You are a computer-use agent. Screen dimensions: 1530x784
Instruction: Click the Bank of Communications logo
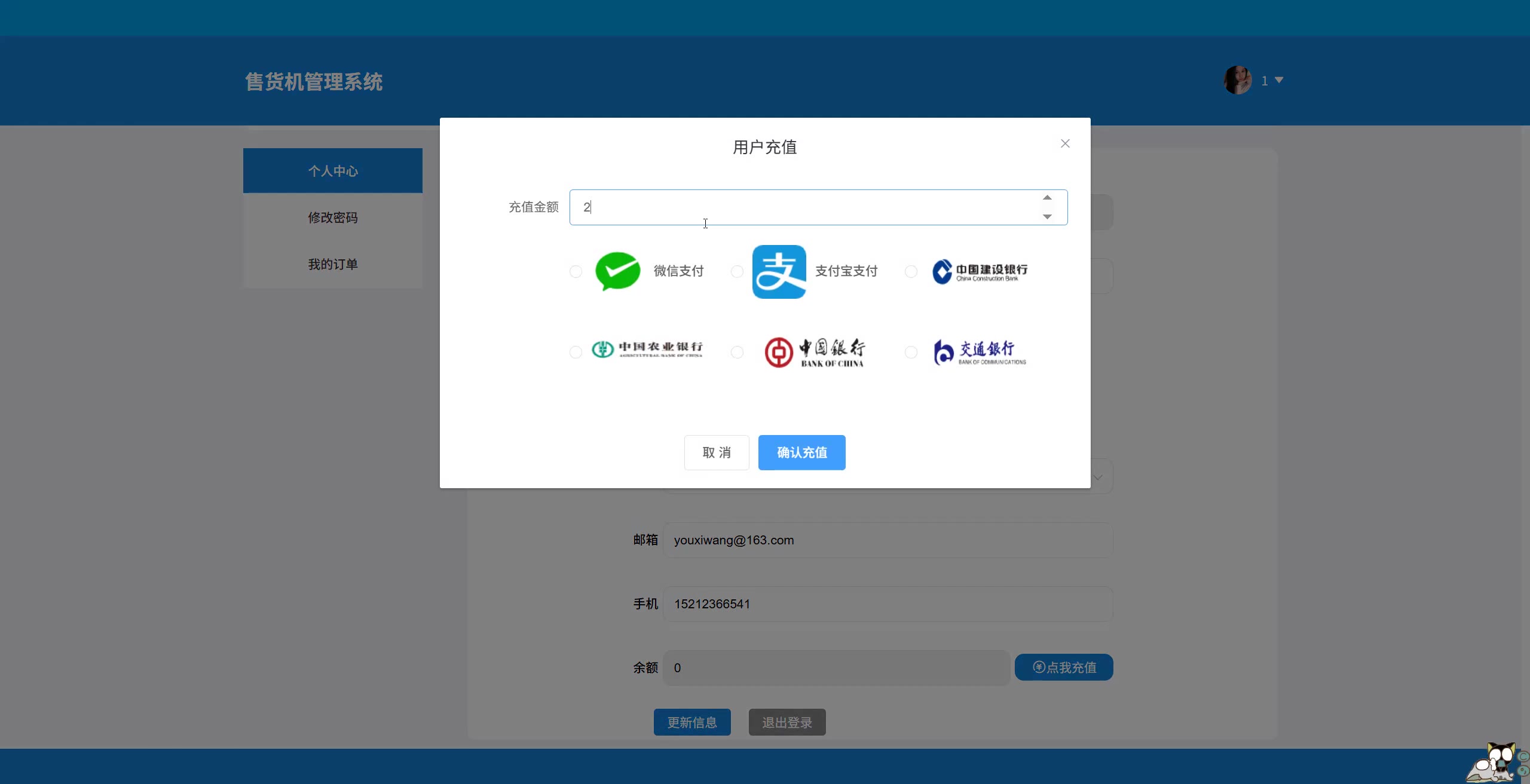click(979, 352)
